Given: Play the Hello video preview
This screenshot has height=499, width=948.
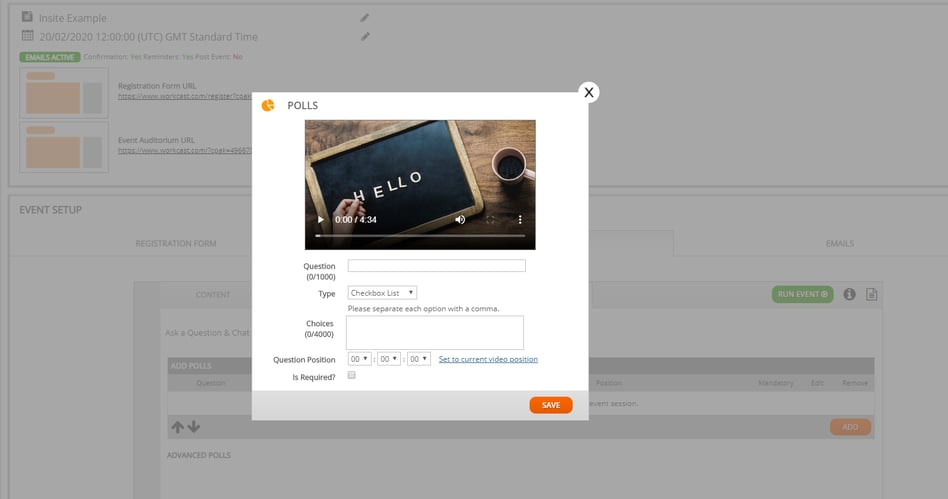Looking at the screenshot, I should (x=320, y=219).
